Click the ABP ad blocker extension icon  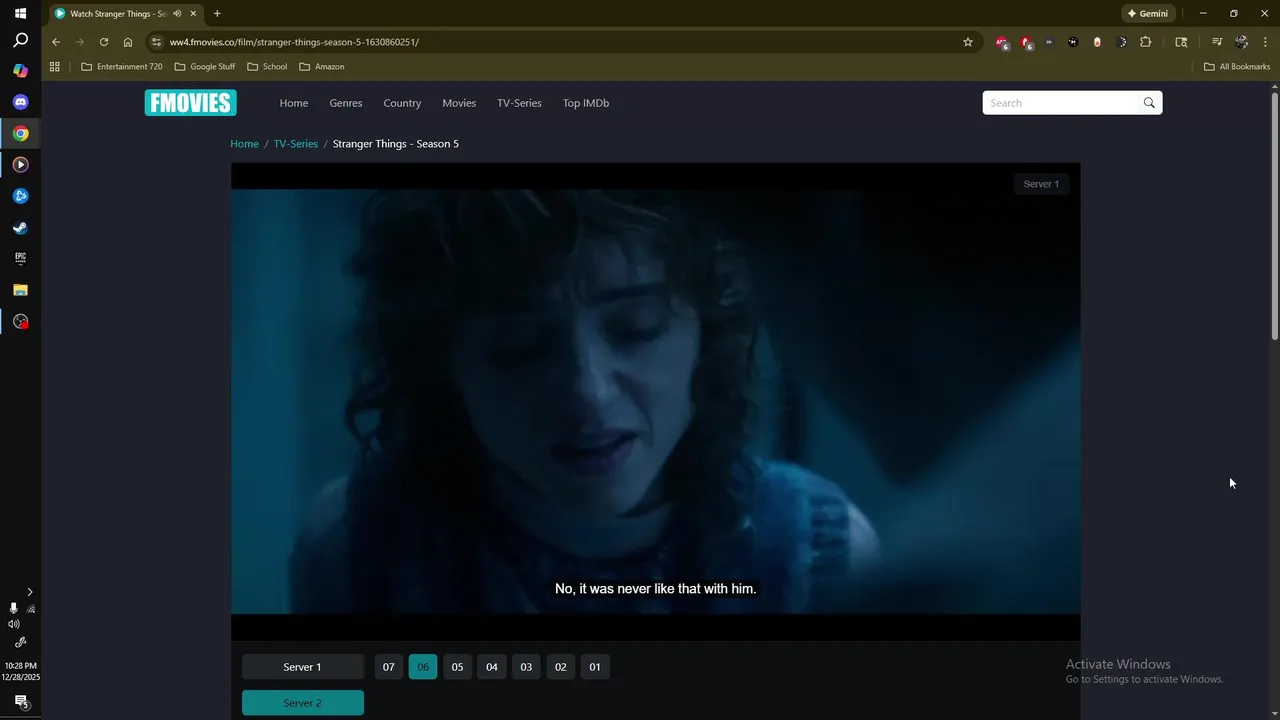[x=1001, y=42]
